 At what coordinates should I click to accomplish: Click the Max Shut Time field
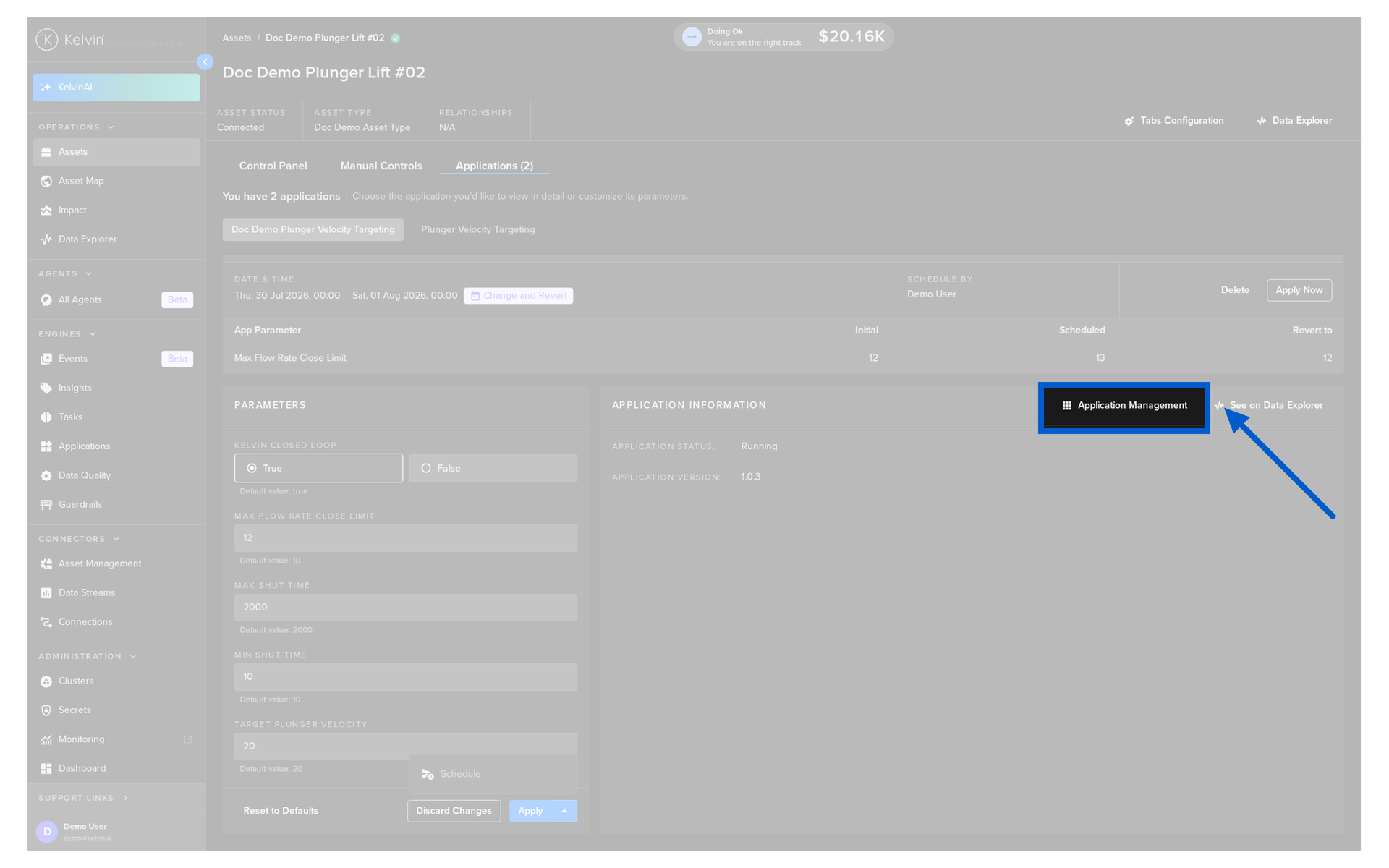click(x=406, y=608)
